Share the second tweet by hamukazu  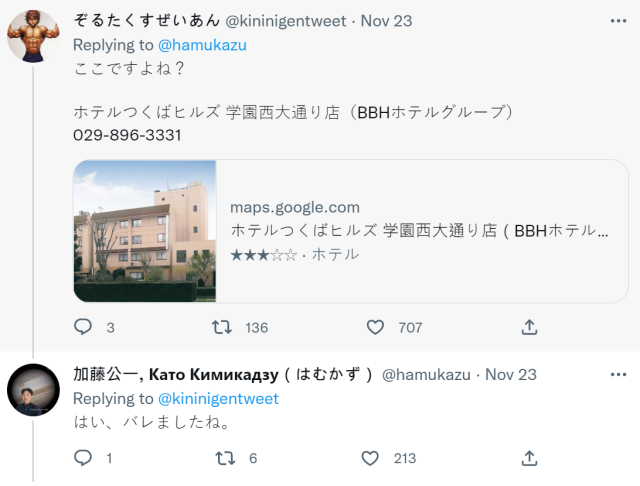pos(530,458)
